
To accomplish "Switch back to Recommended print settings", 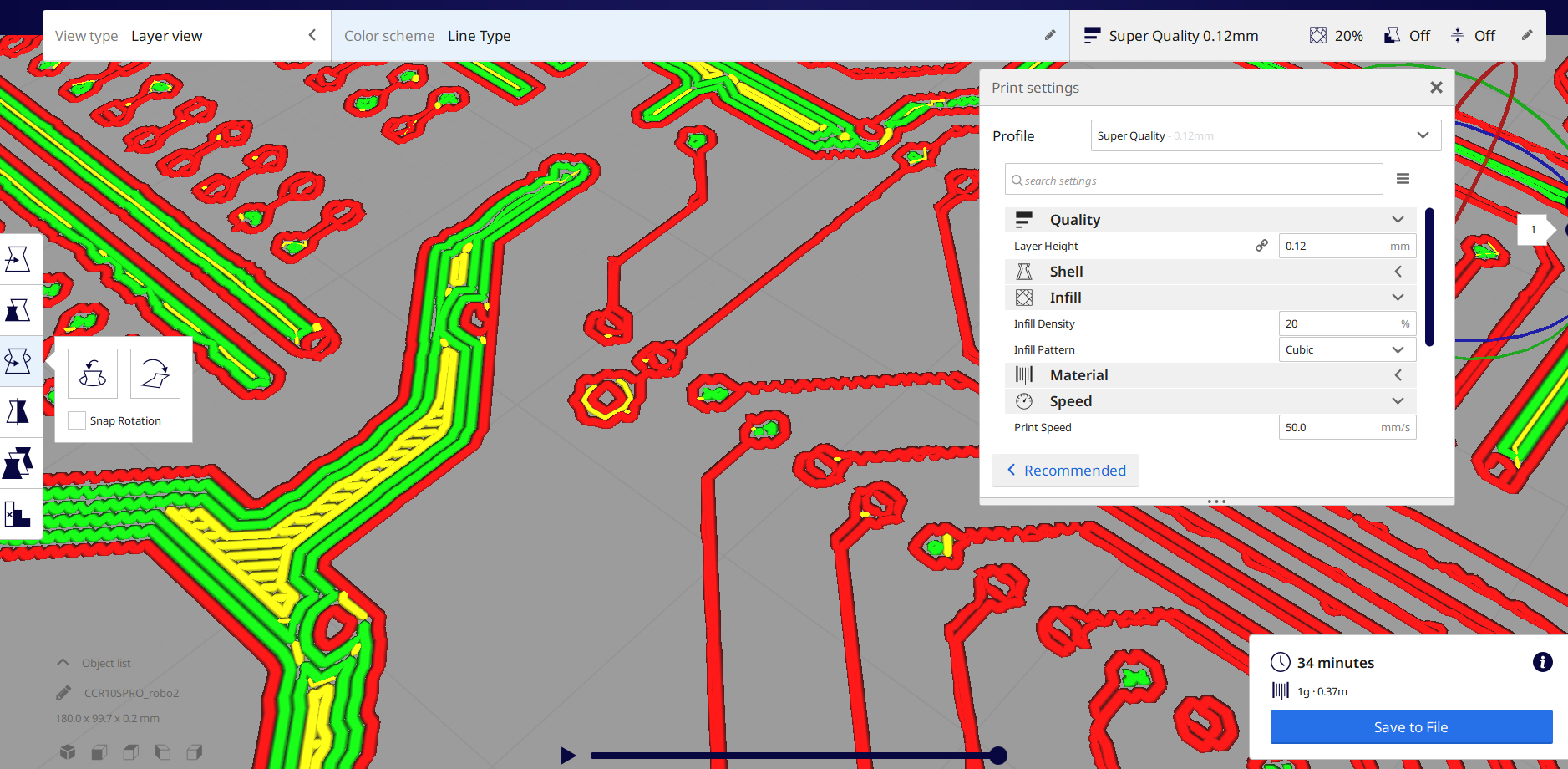I will (x=1065, y=471).
